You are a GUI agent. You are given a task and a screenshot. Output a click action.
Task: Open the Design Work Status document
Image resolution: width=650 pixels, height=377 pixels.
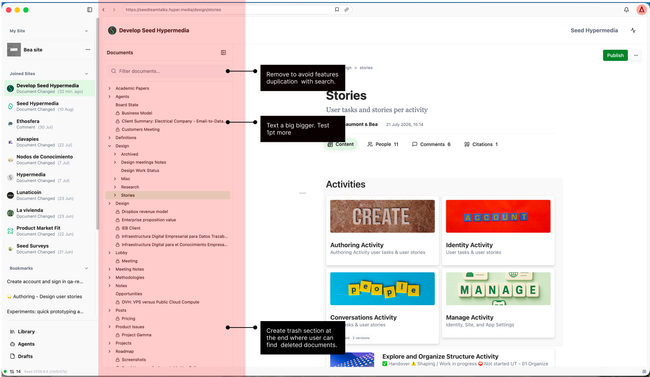pos(140,170)
